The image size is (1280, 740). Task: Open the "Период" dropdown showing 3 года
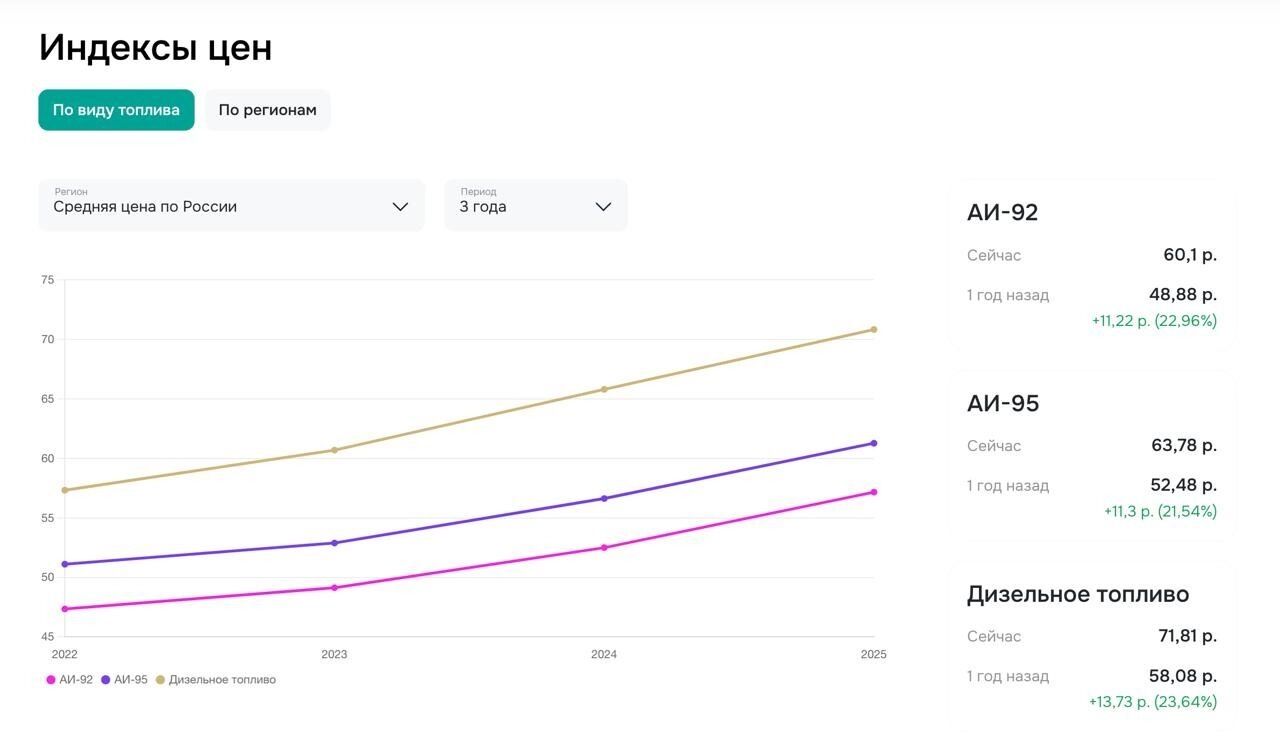coord(535,206)
